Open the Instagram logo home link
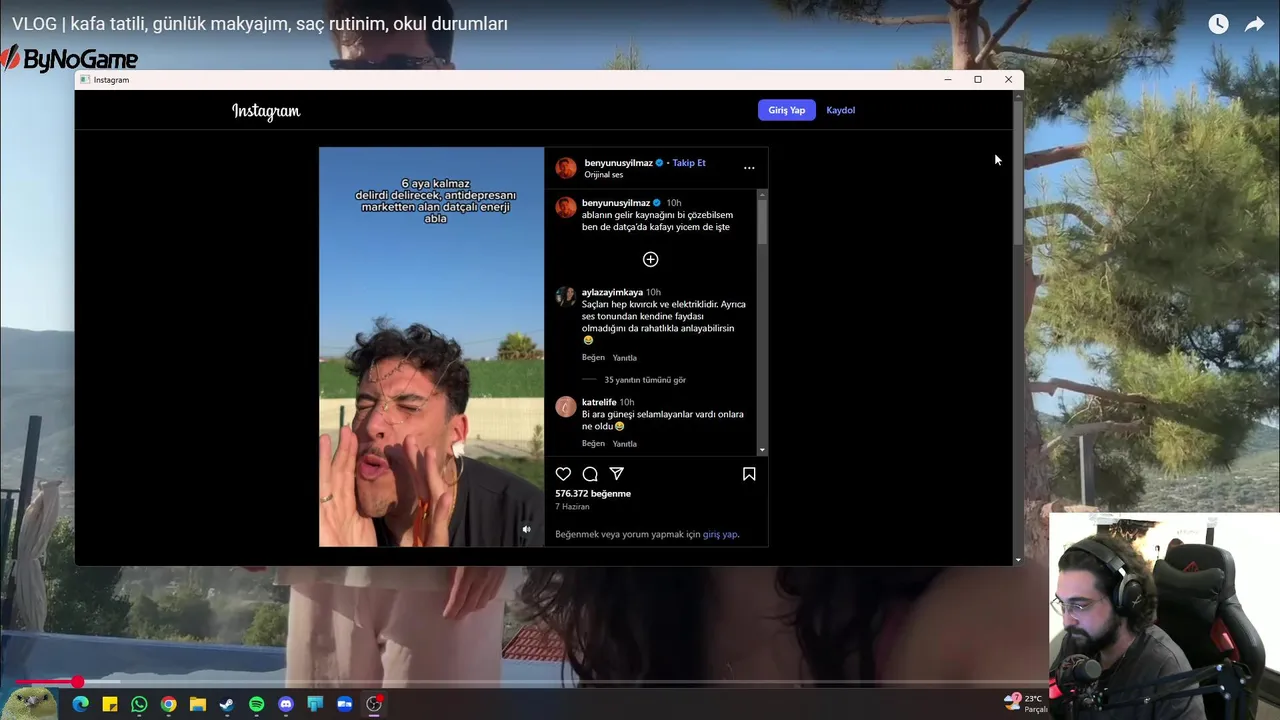 (266, 111)
